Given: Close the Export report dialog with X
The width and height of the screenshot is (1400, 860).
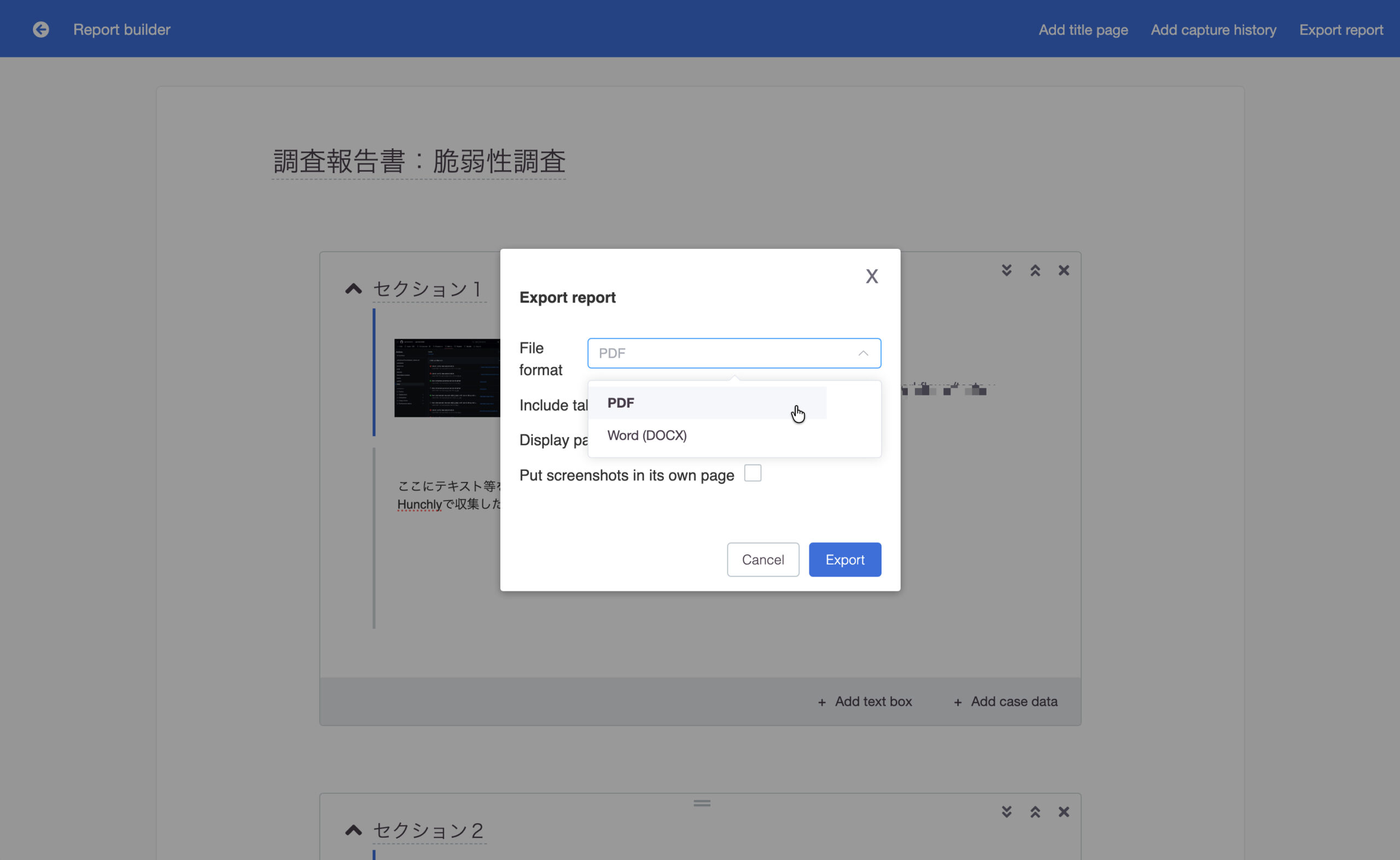Looking at the screenshot, I should [871, 276].
